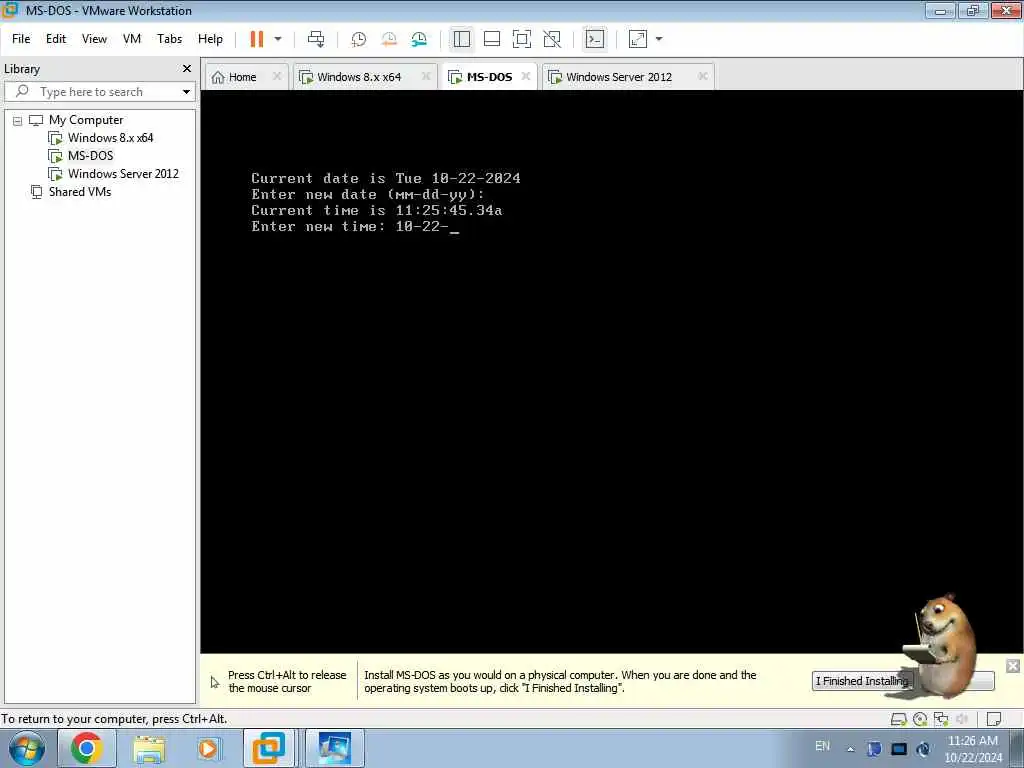Select Windows 8.x x64 in library tree
This screenshot has width=1024, height=768.
tap(110, 138)
